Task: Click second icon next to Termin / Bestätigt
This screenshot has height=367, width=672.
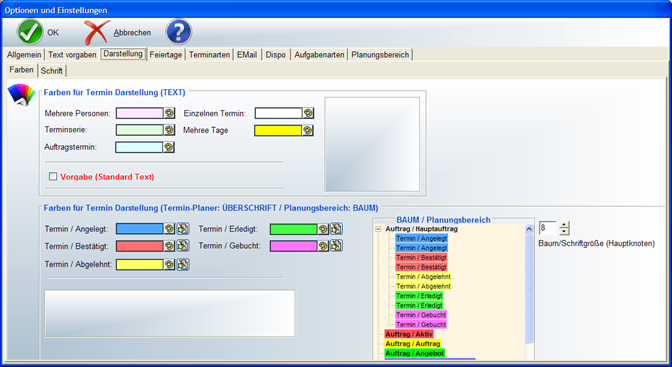Action: pos(183,246)
